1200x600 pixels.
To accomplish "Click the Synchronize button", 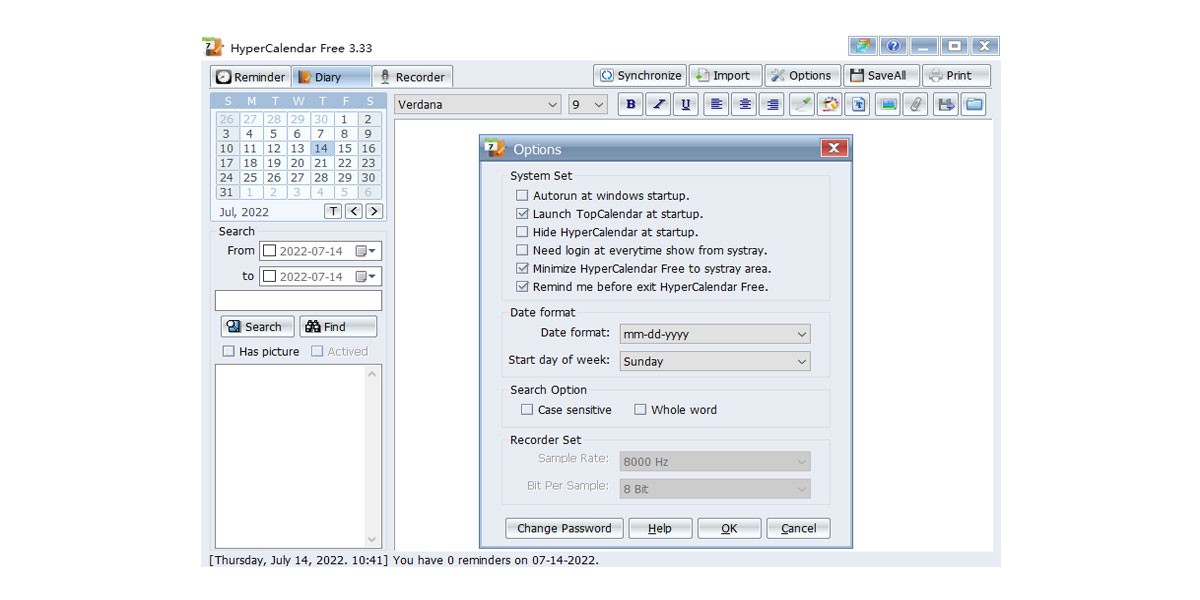I will click(640, 75).
